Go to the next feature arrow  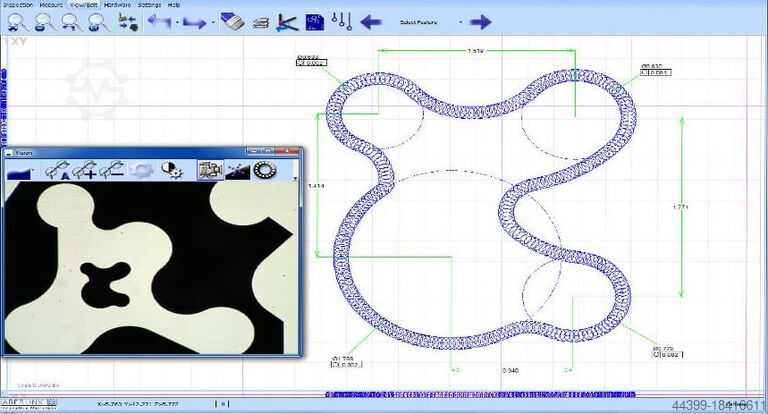click(480, 22)
